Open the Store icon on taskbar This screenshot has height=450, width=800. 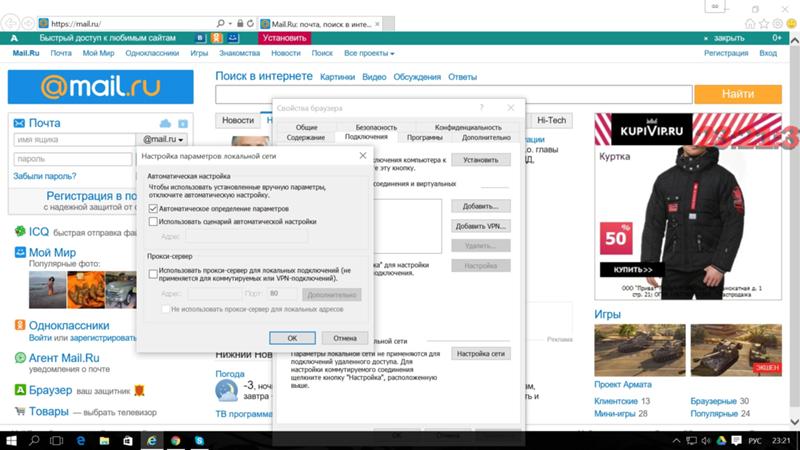click(x=128, y=440)
